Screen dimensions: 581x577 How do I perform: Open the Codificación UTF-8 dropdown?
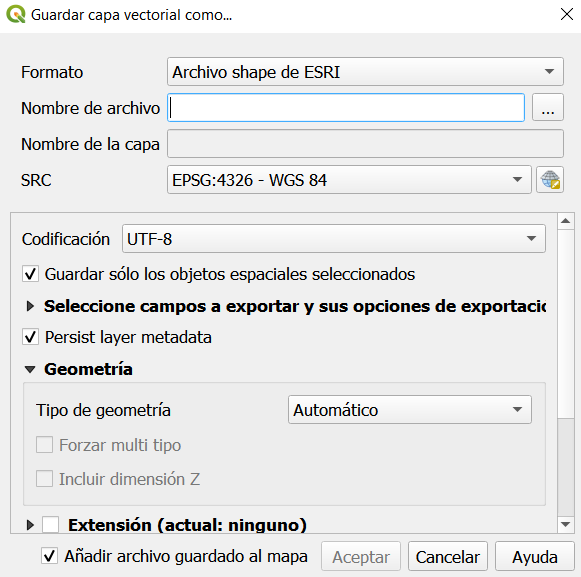pyautogui.click(x=333, y=239)
